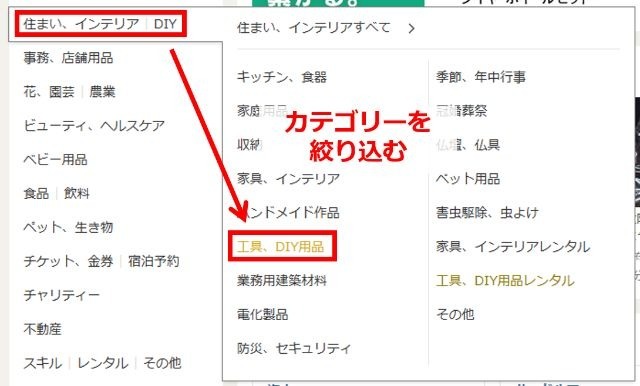This screenshot has width=640, height=386.
Task: Select the レンタル category in left list
Action: [x=102, y=363]
